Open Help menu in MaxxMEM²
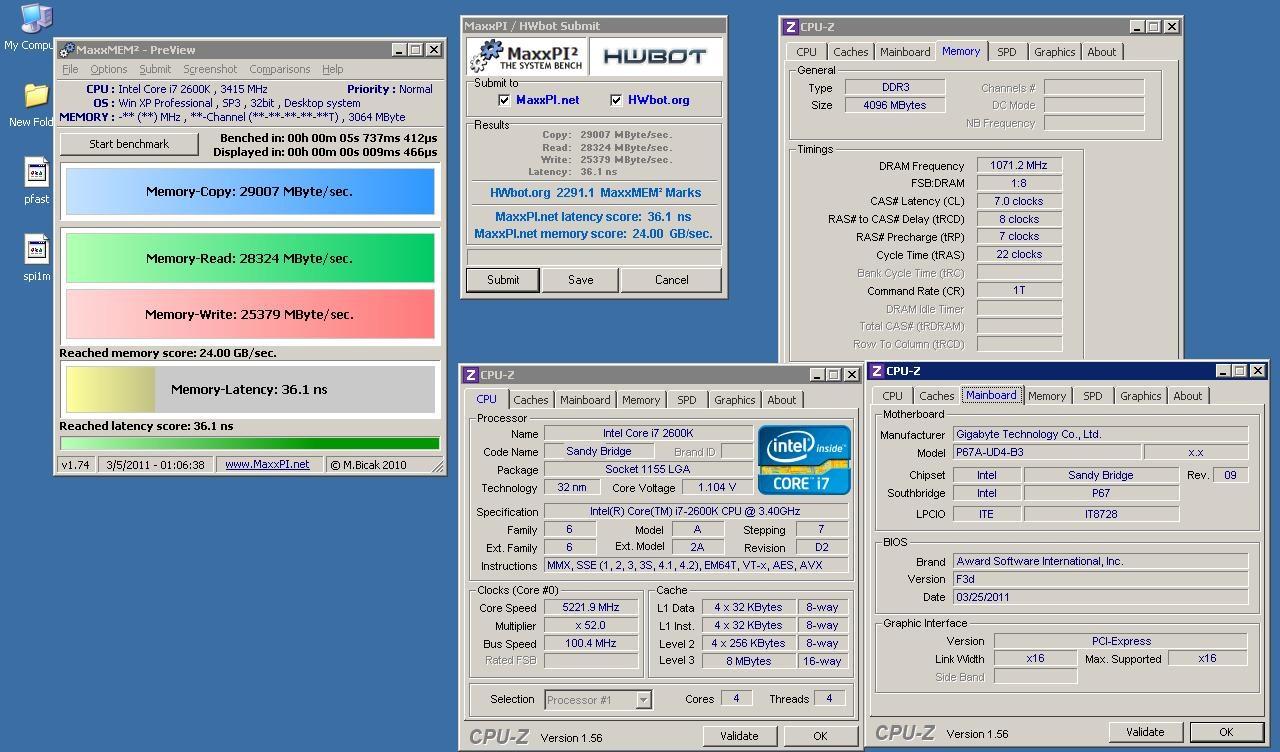1280x752 pixels. click(333, 69)
